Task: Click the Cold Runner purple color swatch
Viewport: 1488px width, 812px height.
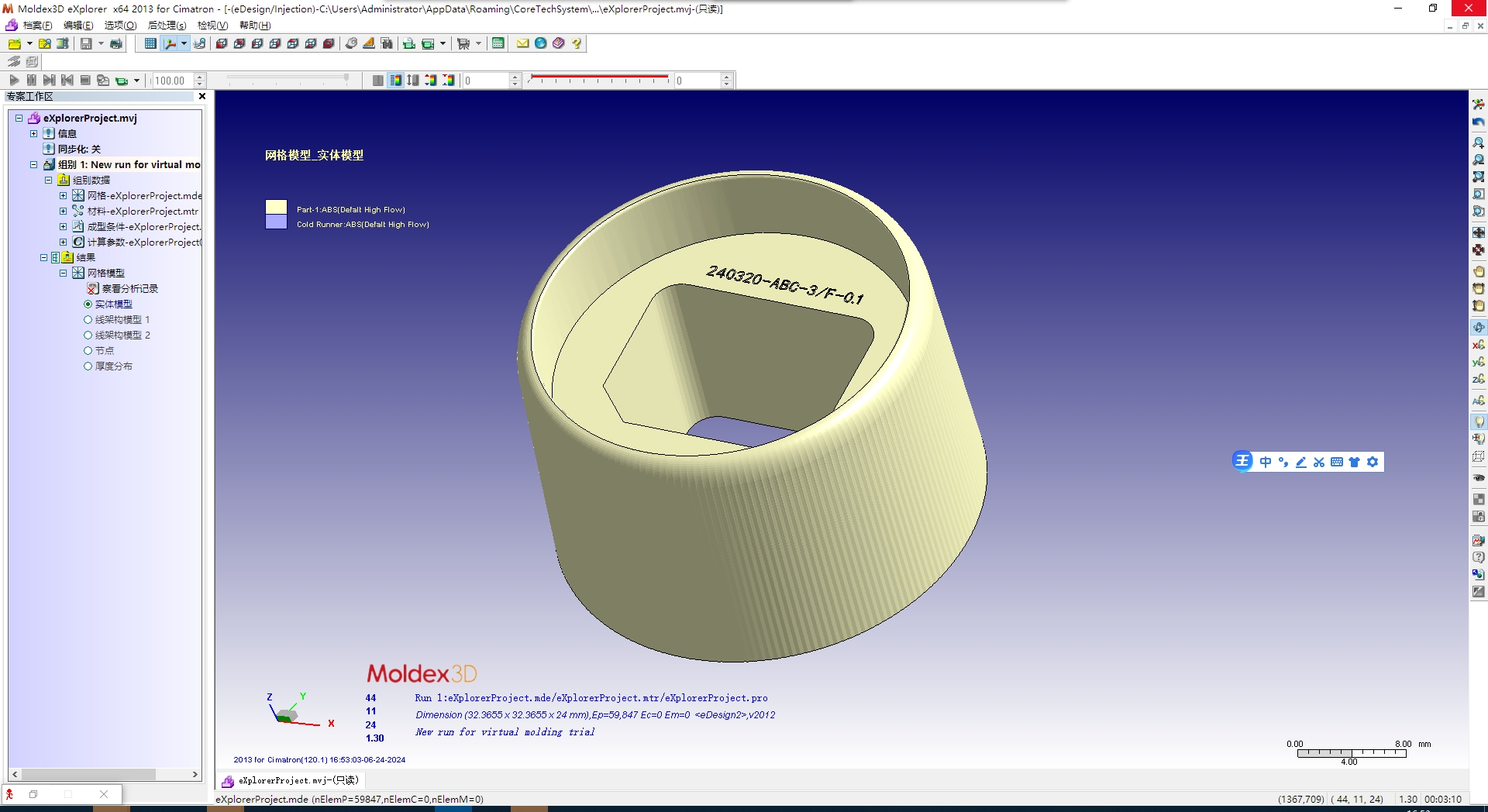Action: [277, 222]
